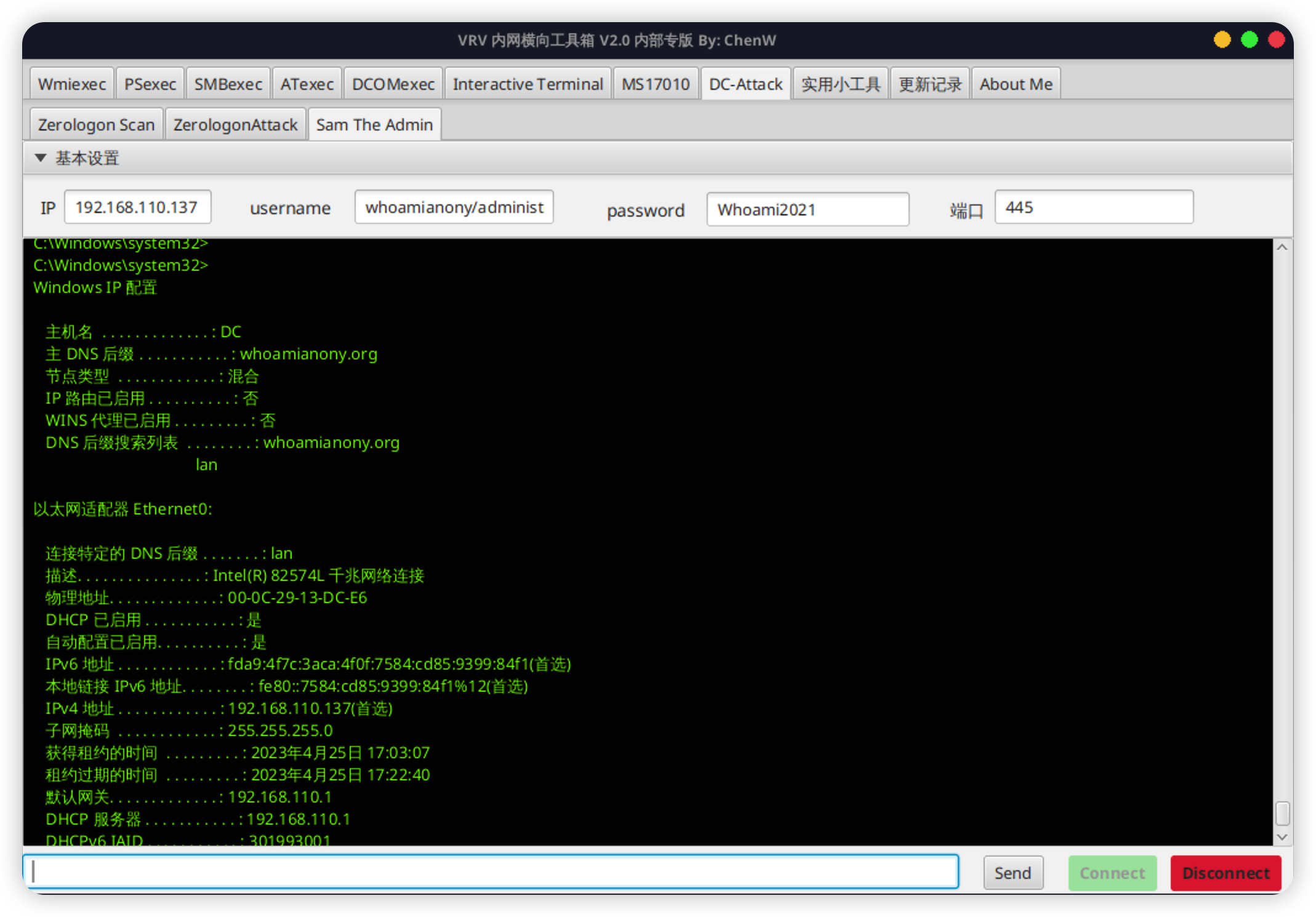Select the SMBexec tab
The image size is (1316, 917).
pyautogui.click(x=228, y=84)
